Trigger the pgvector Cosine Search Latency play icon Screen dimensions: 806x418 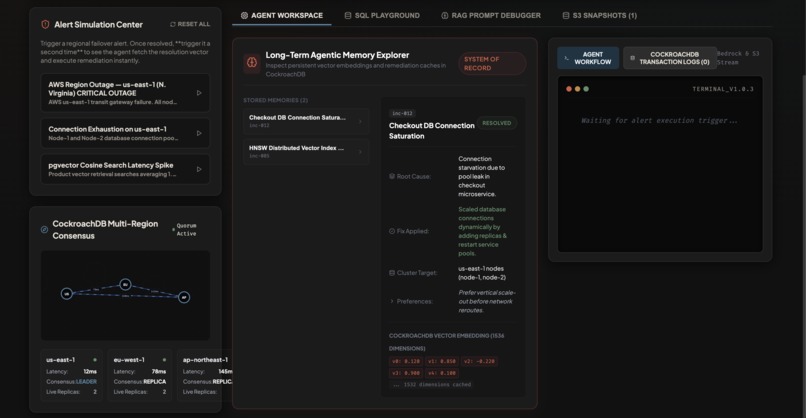(199, 169)
